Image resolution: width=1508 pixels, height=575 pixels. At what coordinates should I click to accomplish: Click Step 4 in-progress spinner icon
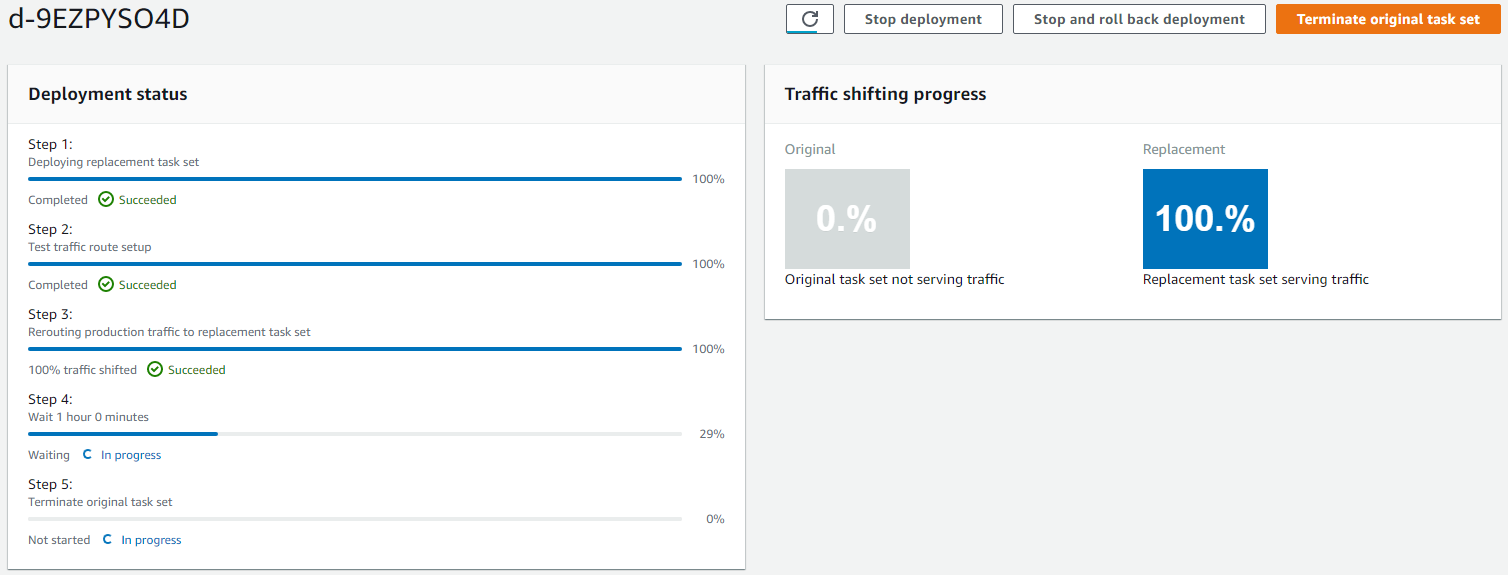coord(88,455)
